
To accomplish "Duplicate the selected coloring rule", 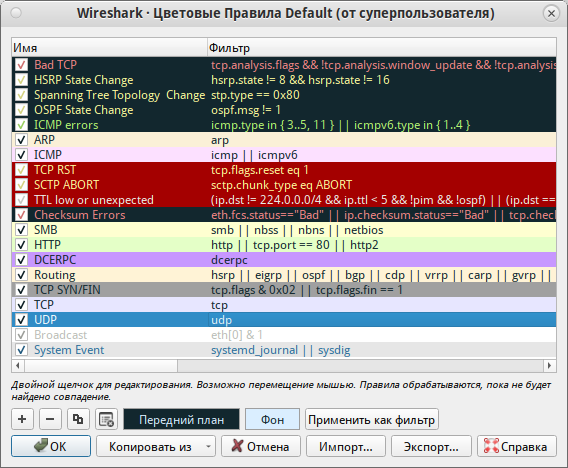I will 78,419.
